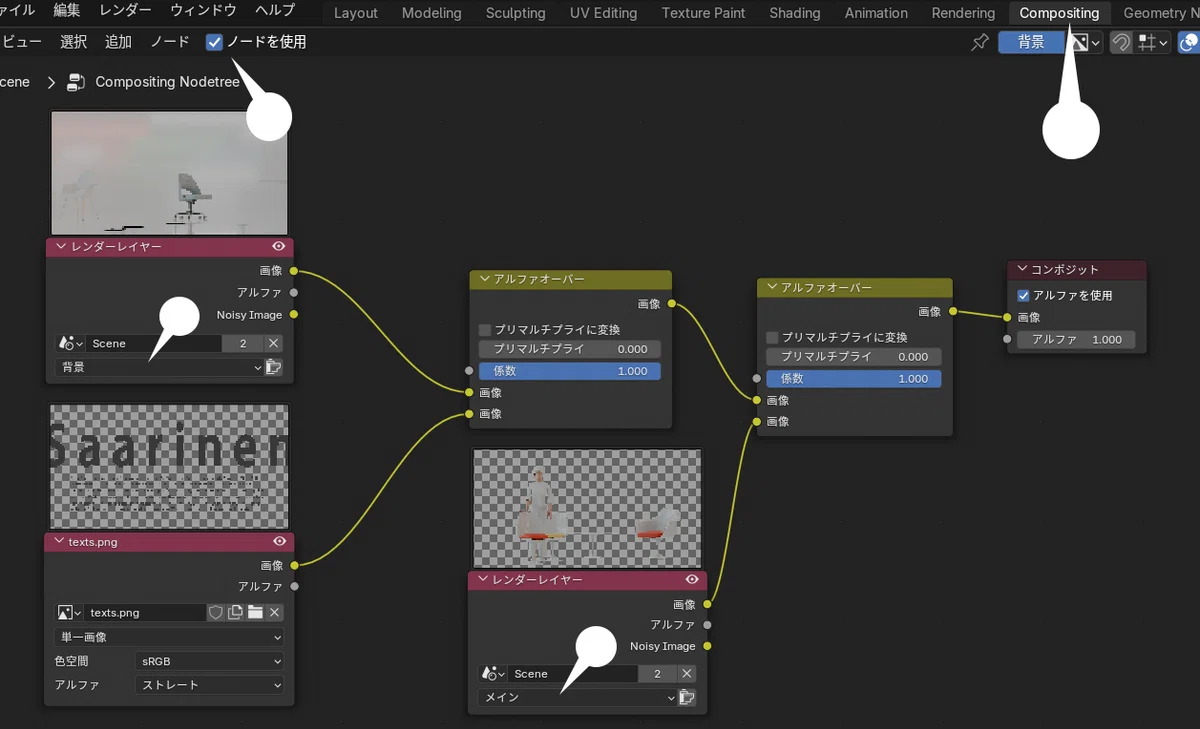Open scene browse icon on メイン render layer node

coord(492,674)
